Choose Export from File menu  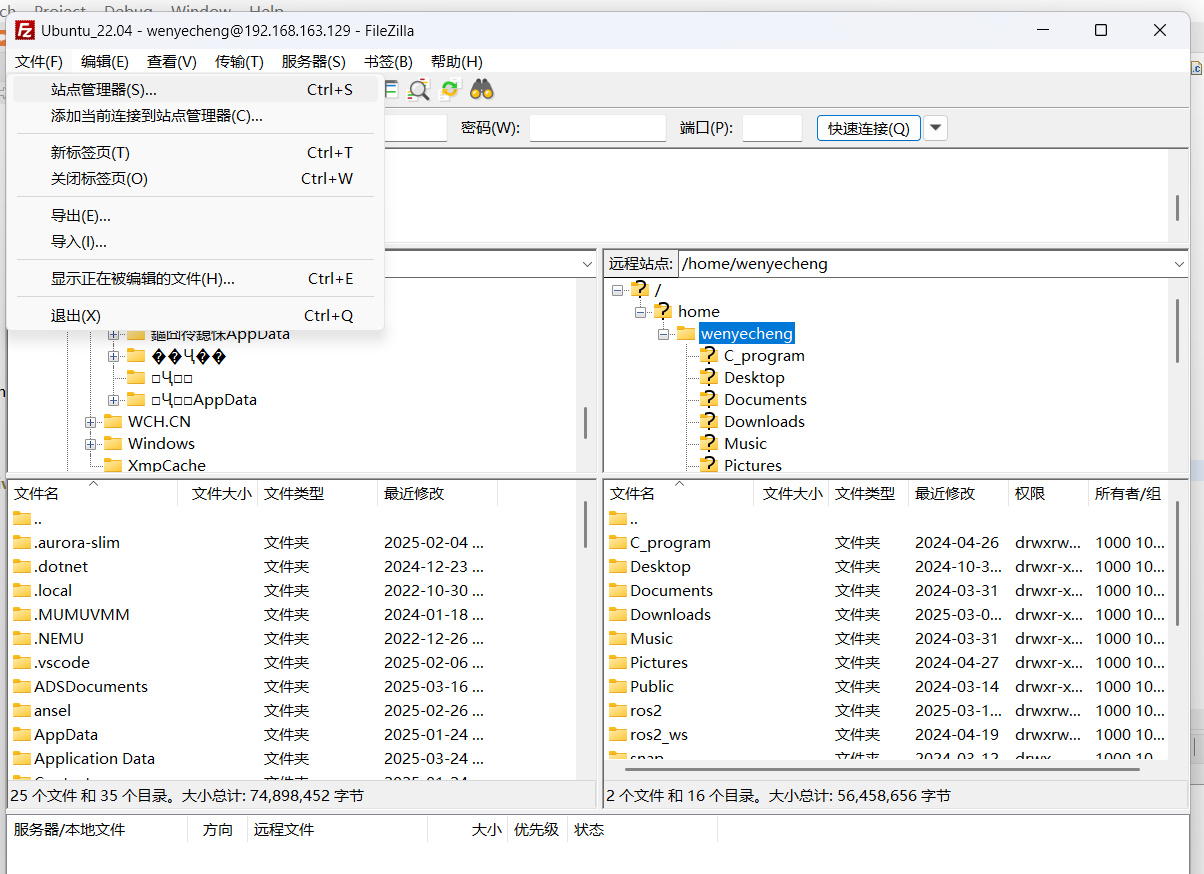pos(194,216)
